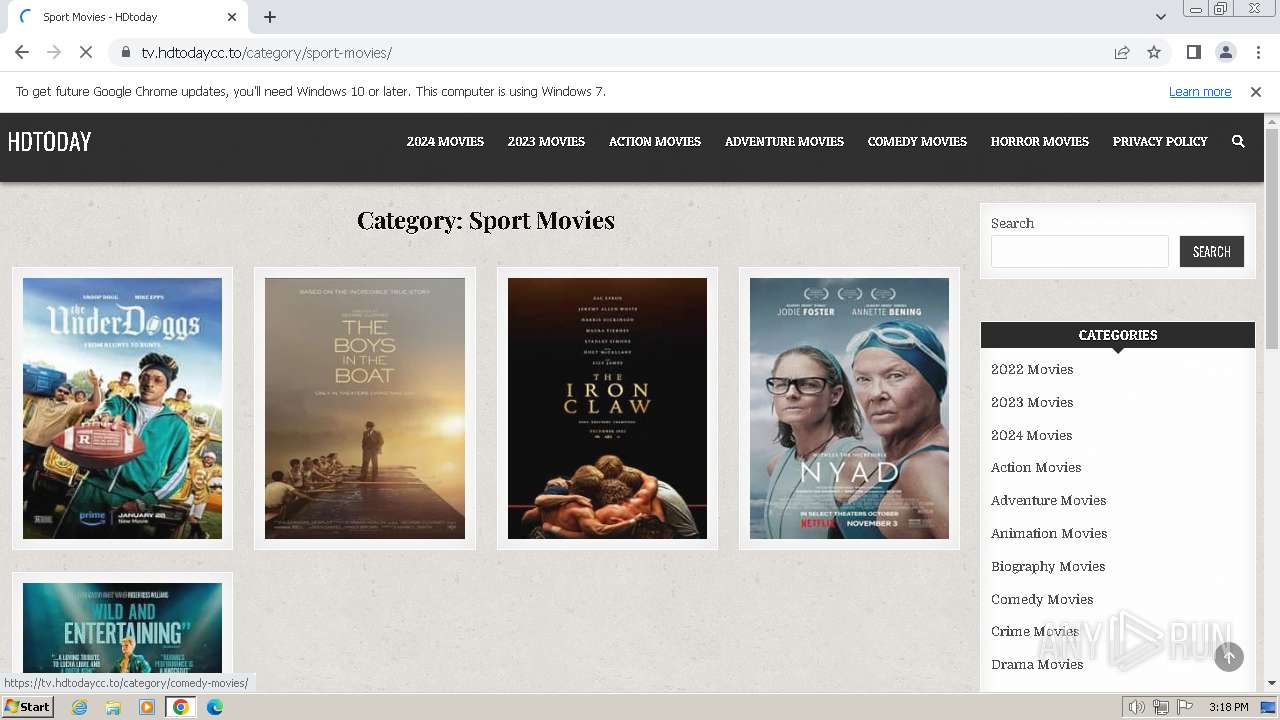This screenshot has width=1280, height=720.
Task: Click the volume speaker tray icon
Action: [x=1137, y=707]
